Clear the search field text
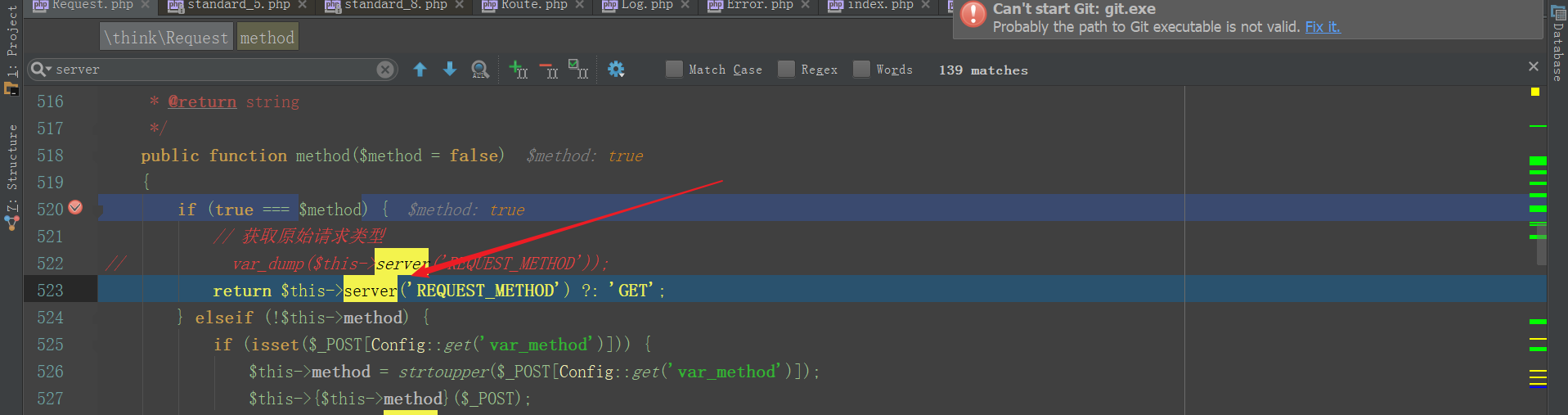Image resolution: width=1568 pixels, height=415 pixels. [385, 70]
